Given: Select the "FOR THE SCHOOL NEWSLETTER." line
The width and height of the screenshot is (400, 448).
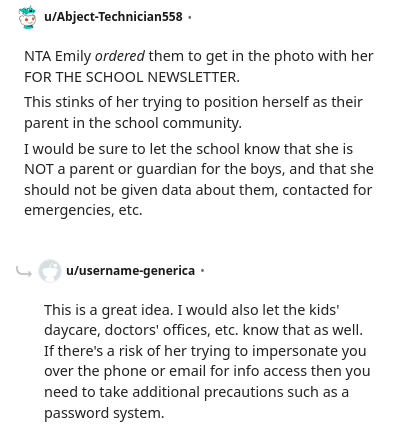Looking at the screenshot, I should click(x=132, y=77).
